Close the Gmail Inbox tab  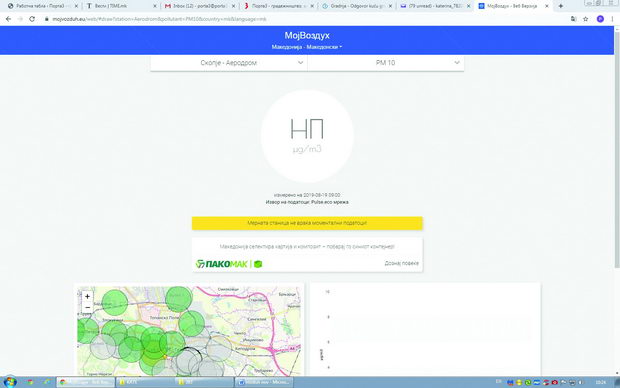(234, 6)
